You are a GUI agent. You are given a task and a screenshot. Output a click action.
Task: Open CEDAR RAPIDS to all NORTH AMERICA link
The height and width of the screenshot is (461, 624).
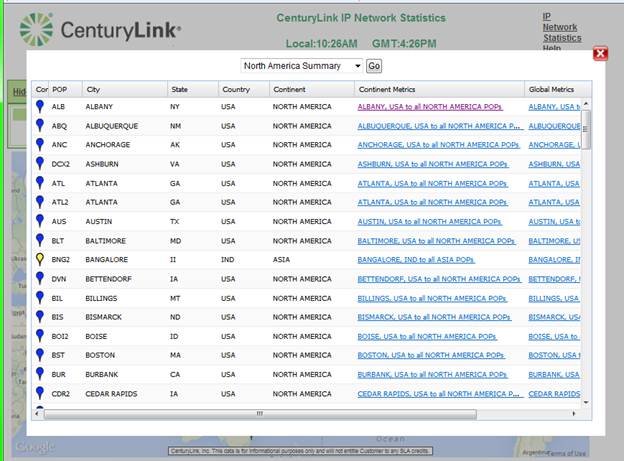point(439,394)
